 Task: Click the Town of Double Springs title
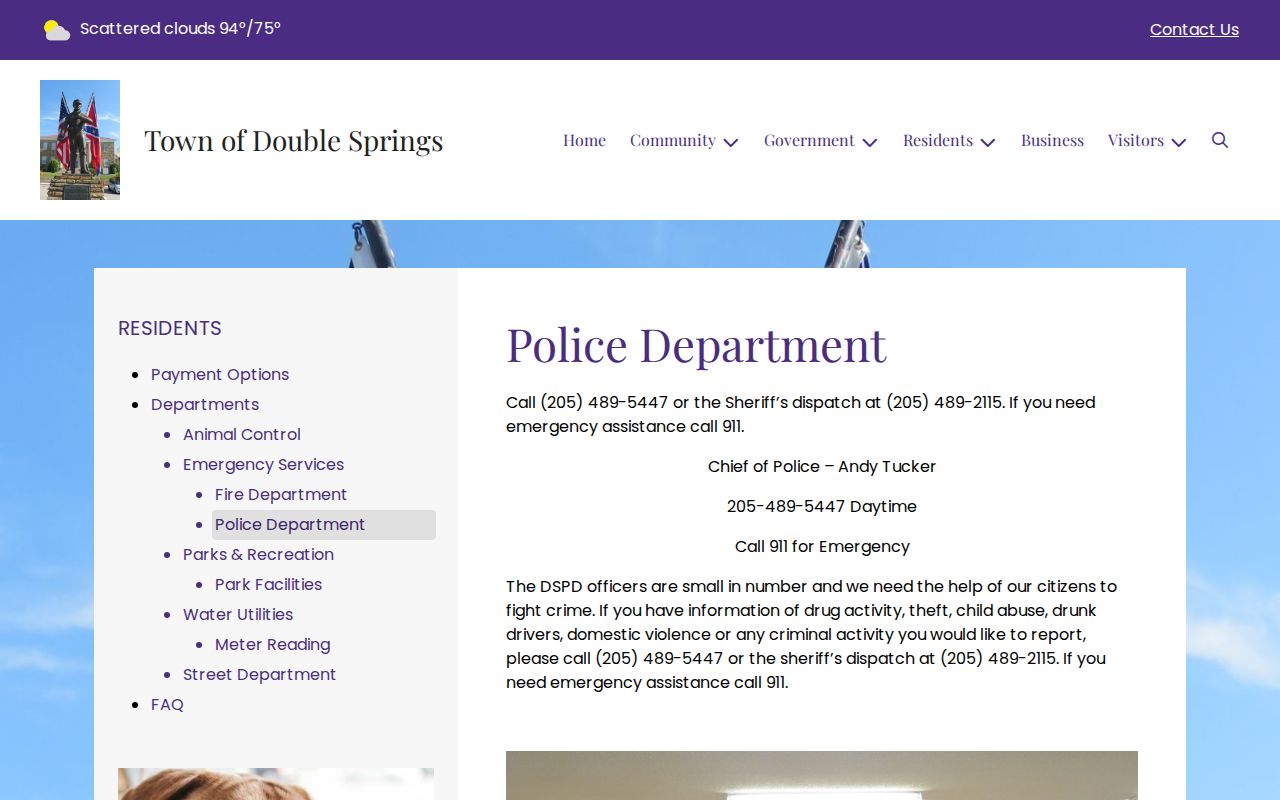294,140
